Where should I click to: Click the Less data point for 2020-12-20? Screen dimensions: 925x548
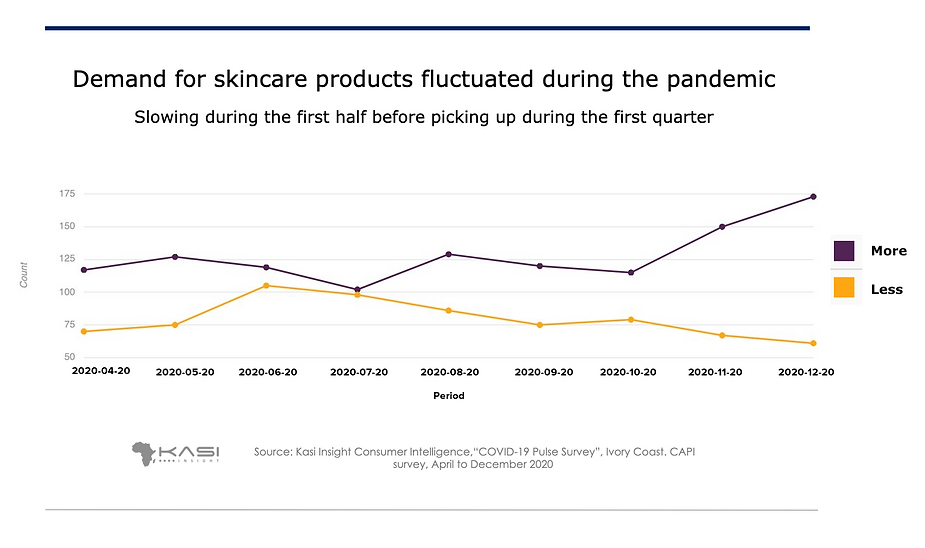click(x=813, y=343)
